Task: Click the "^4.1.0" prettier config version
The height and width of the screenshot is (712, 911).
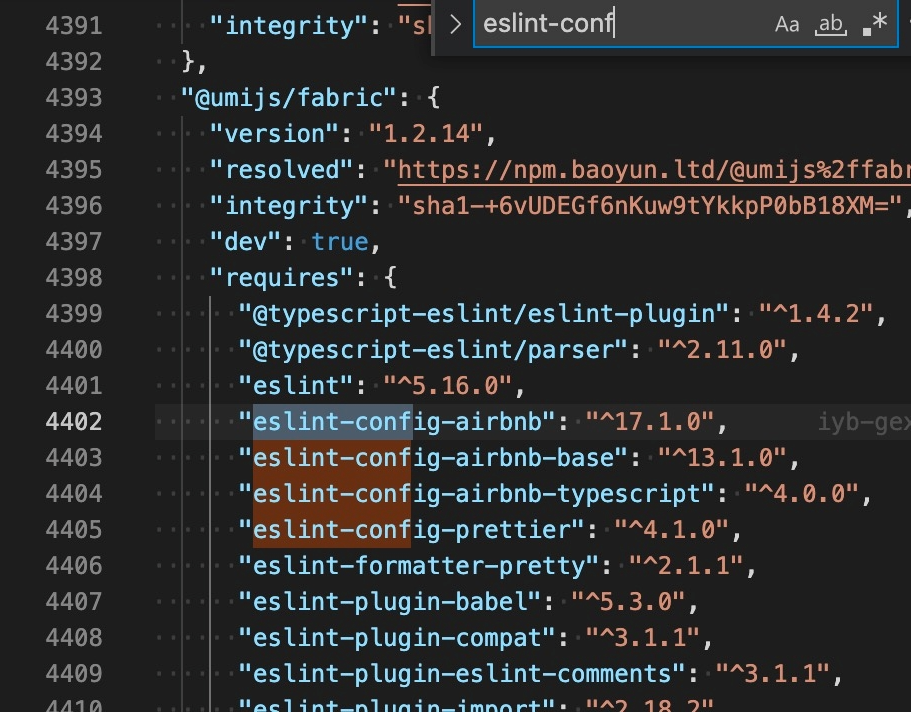Action: point(671,529)
